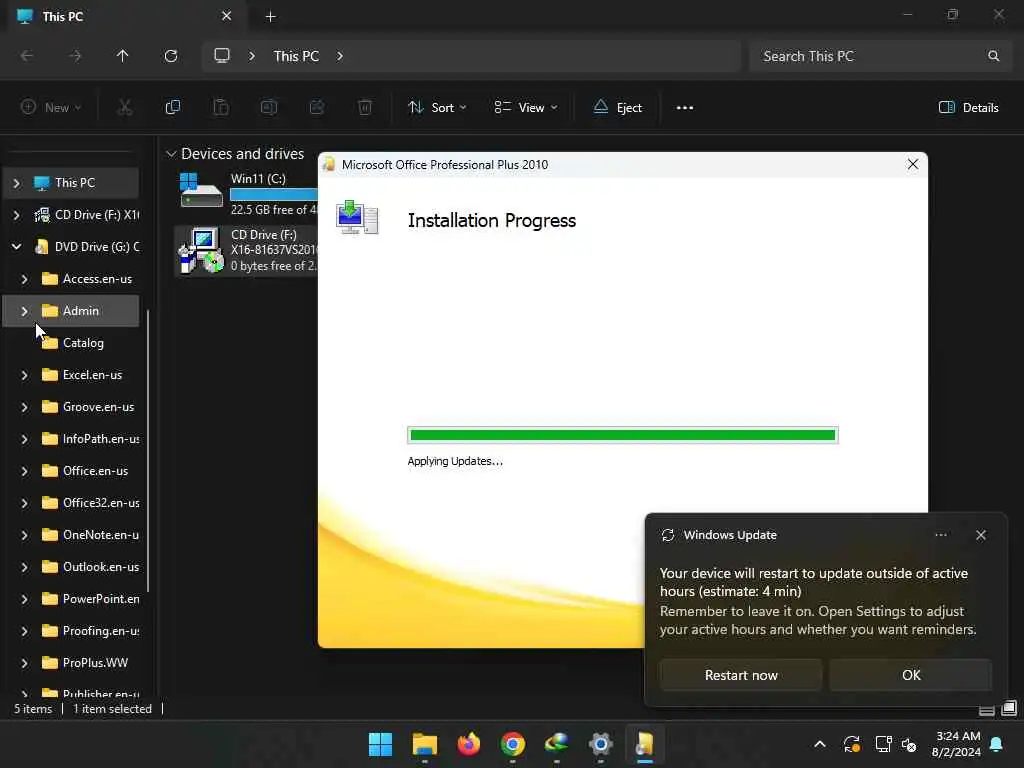Open the clock and date panel
The height and width of the screenshot is (768, 1024).
point(956,744)
